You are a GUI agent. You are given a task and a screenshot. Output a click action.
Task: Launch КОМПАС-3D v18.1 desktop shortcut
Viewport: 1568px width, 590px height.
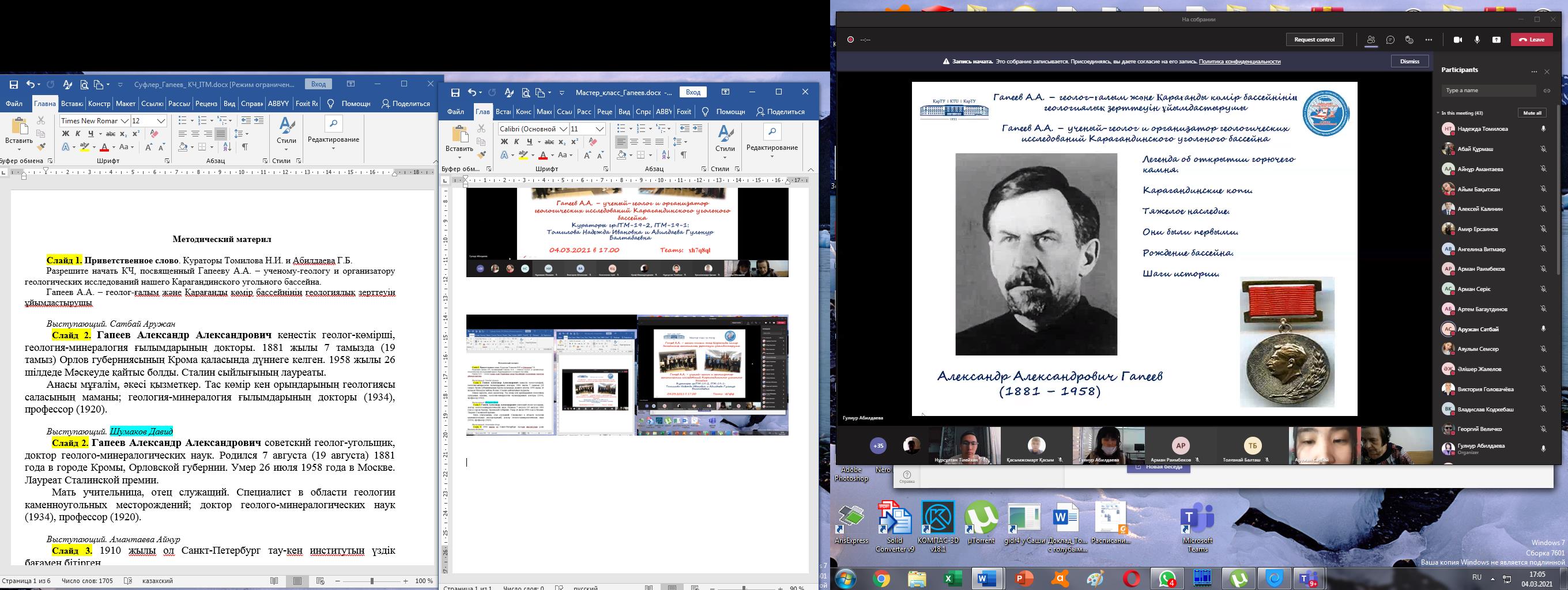(938, 527)
